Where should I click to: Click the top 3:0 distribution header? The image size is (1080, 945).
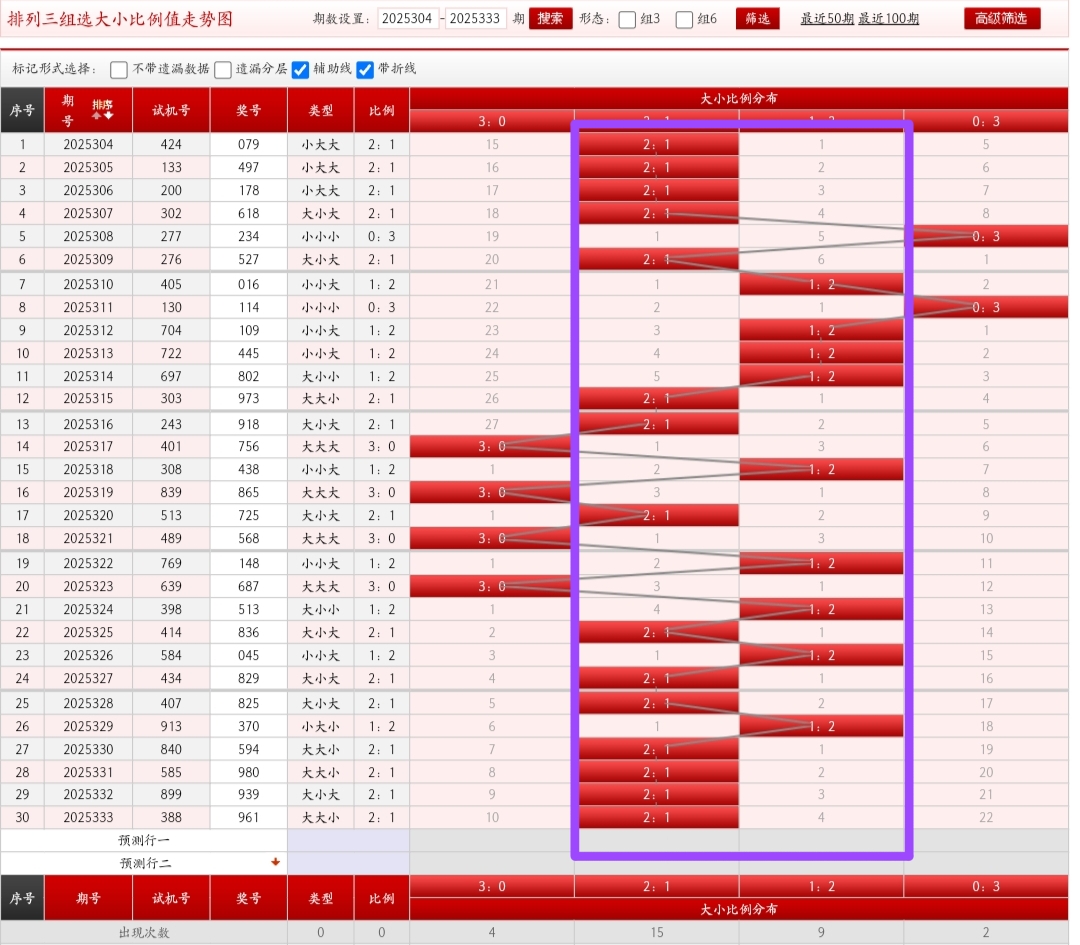pyautogui.click(x=492, y=121)
